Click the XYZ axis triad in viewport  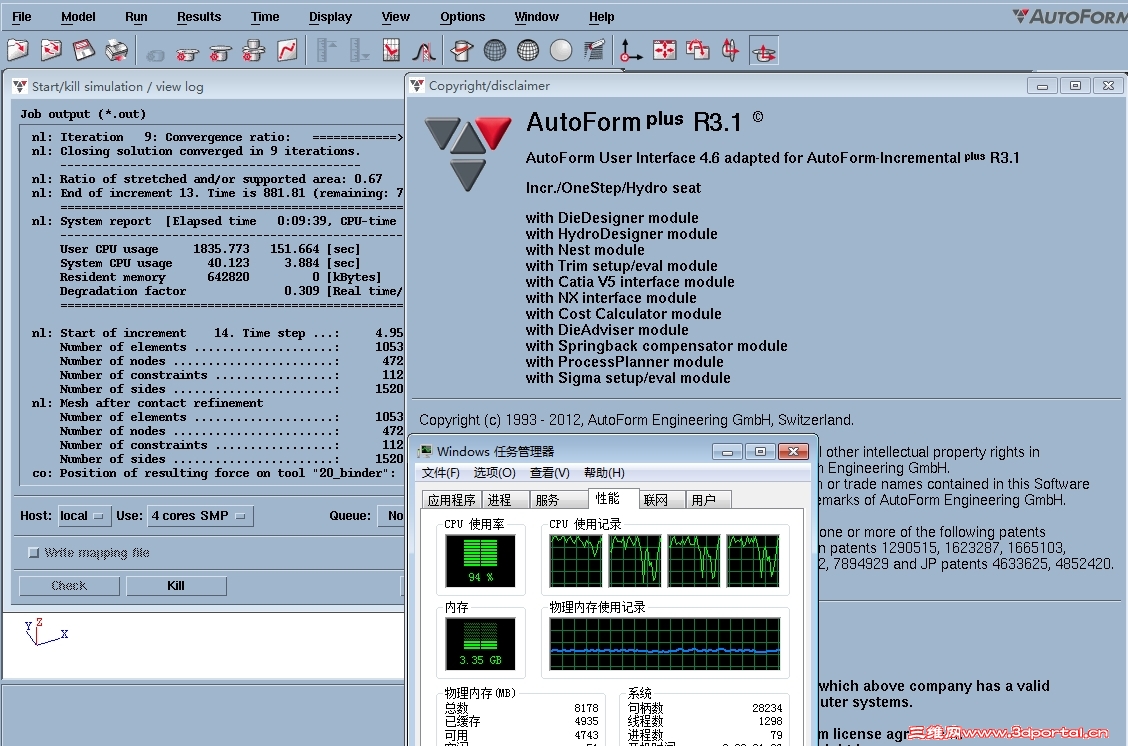(x=45, y=632)
